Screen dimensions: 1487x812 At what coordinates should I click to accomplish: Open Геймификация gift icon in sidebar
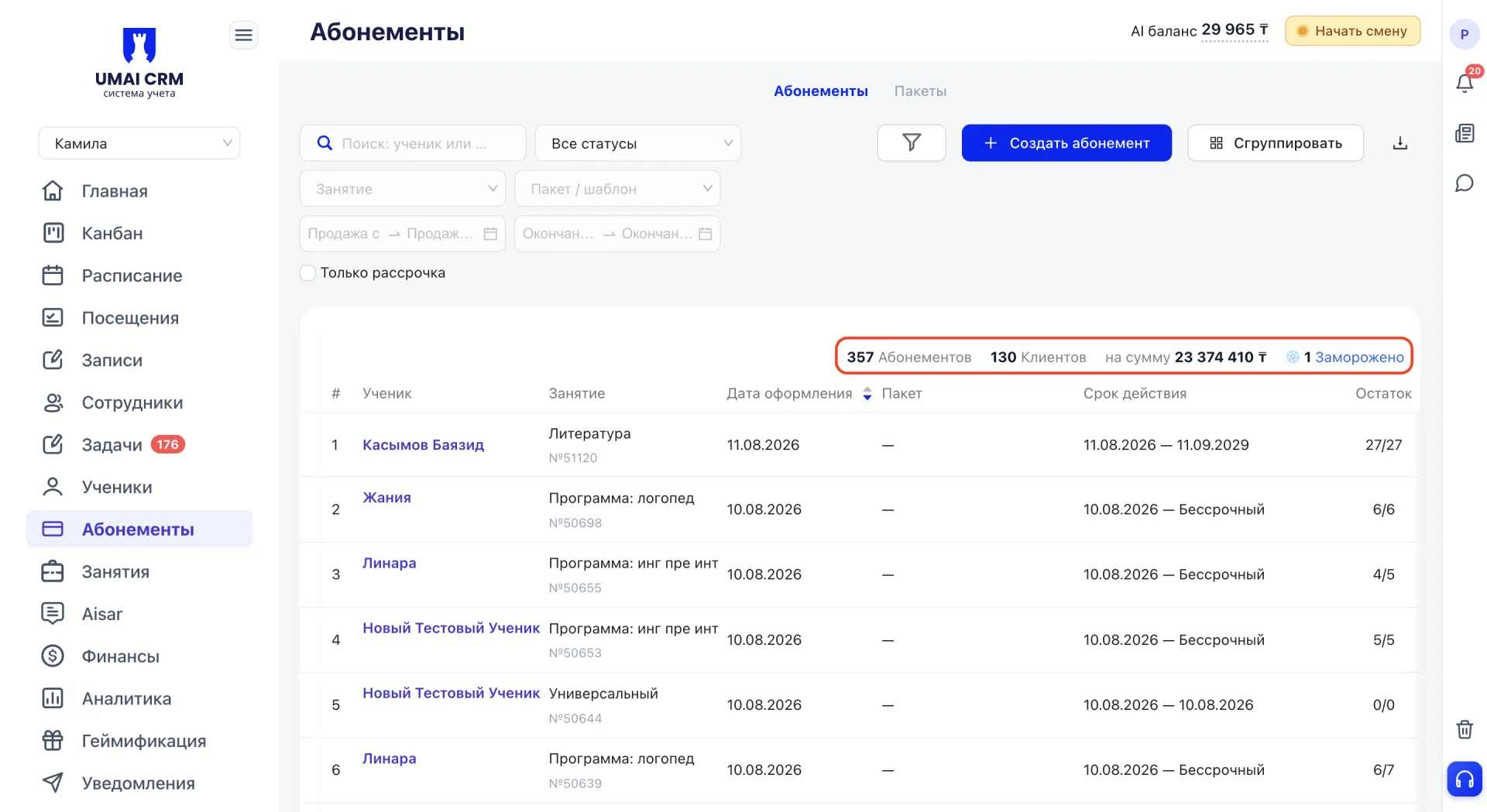[53, 741]
